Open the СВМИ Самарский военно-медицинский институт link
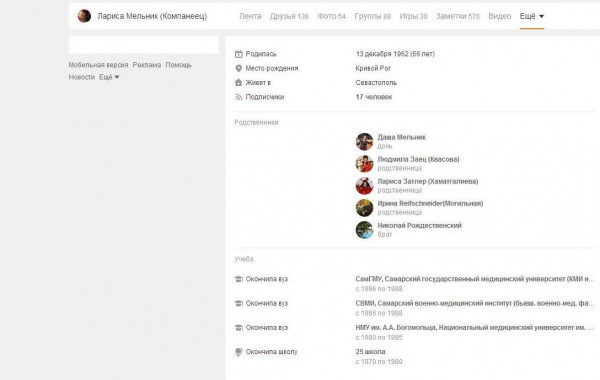600x380 pixels. coord(475,303)
